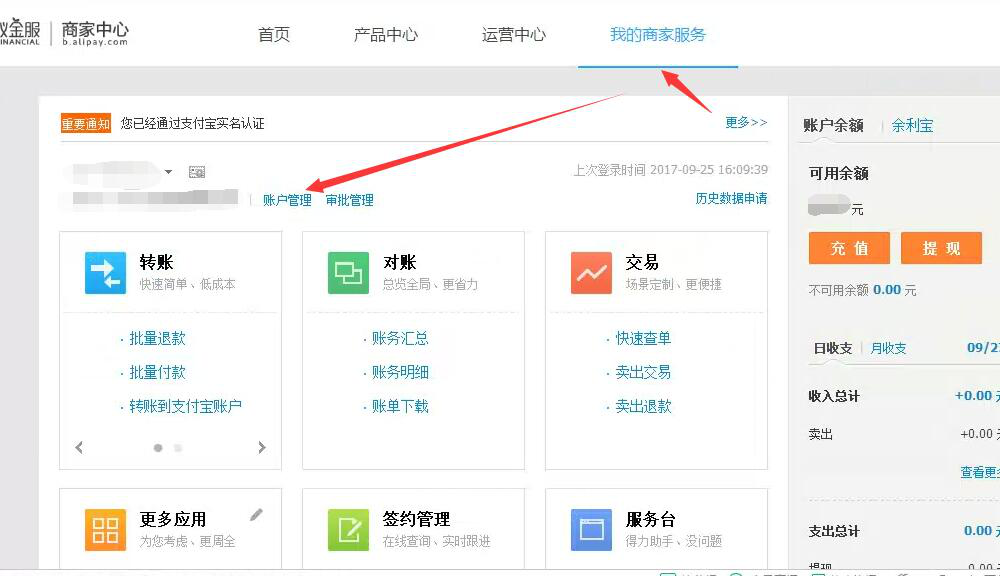This screenshot has height=576, width=1000.
Task: Click the 支出总计 label
Action: point(834,531)
